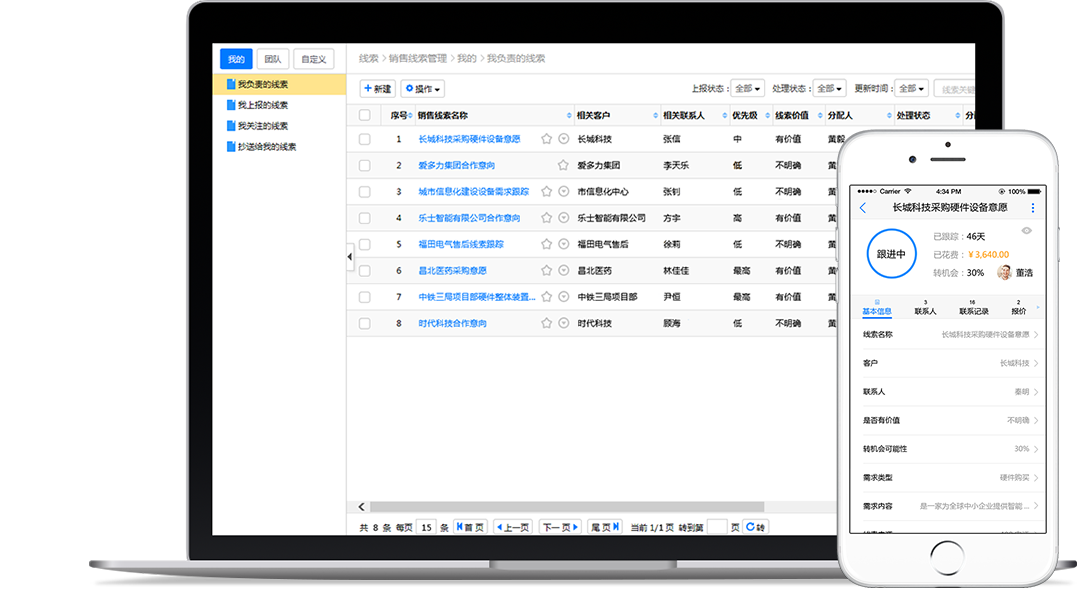Expand the 联系人 field row on phone

pyautogui.click(x=948, y=391)
